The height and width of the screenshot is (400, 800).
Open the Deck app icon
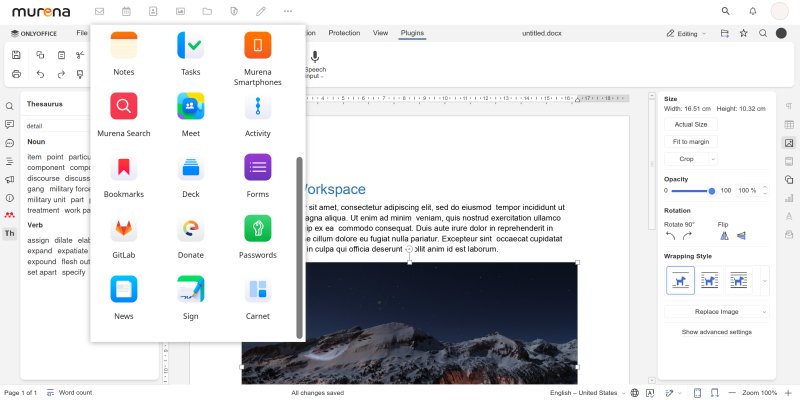[x=191, y=167]
